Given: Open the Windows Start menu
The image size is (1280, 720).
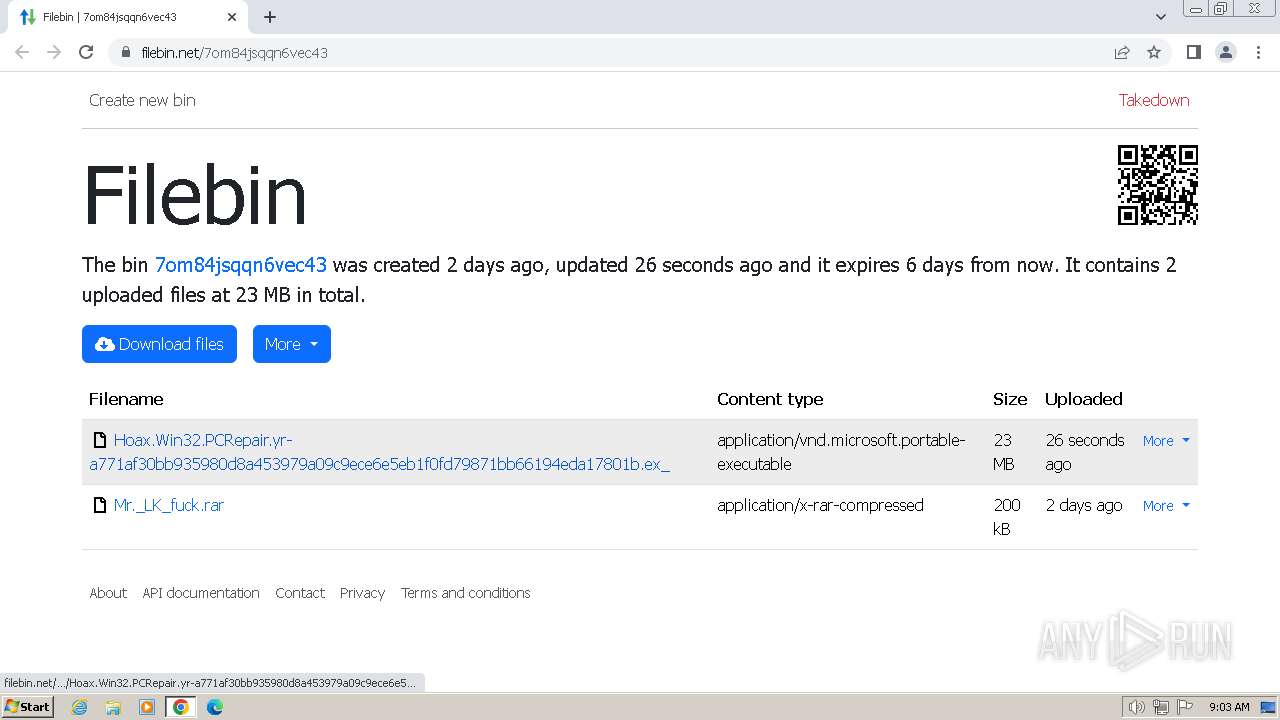Looking at the screenshot, I should tap(27, 707).
